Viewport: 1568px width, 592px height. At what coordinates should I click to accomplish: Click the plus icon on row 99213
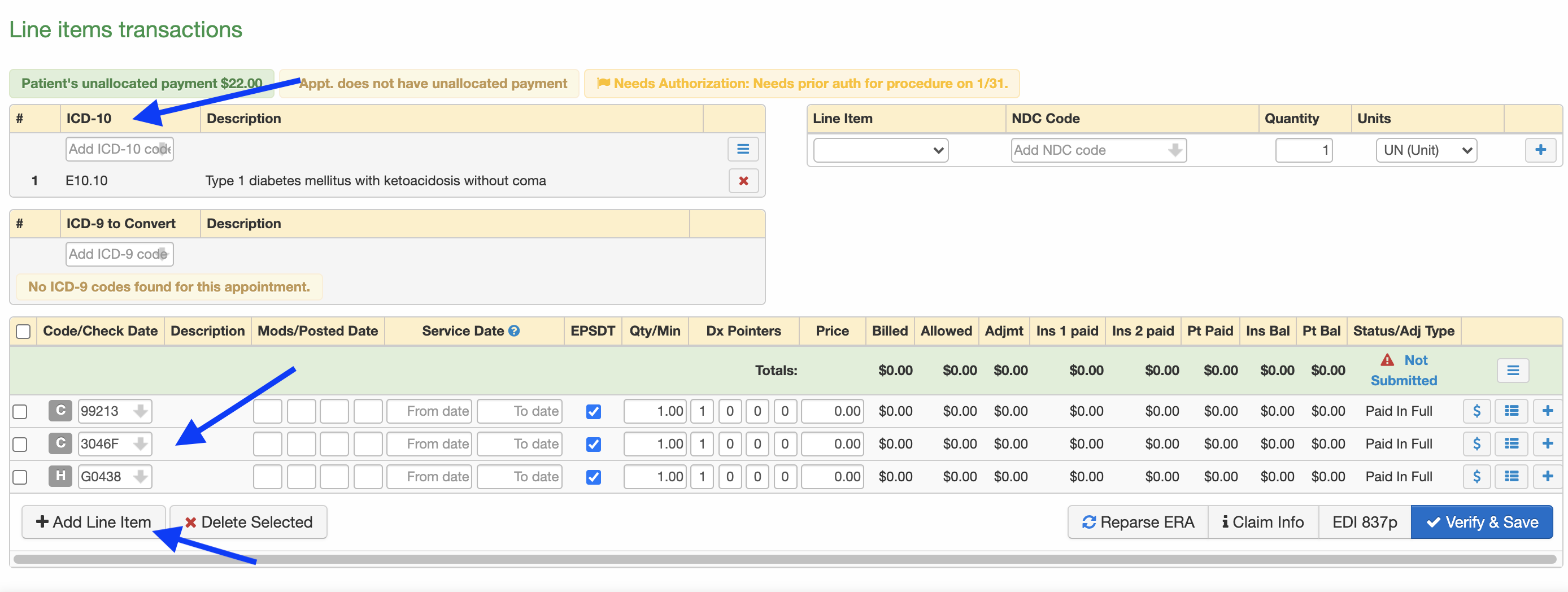(1547, 411)
